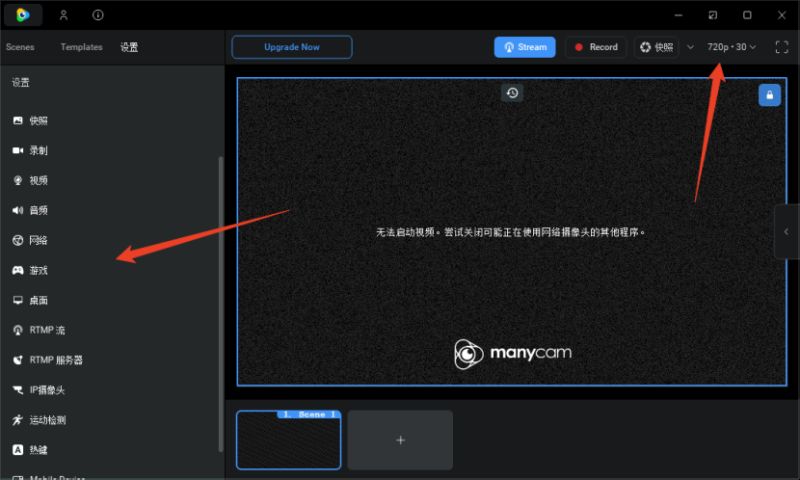The image size is (800, 480).
Task: Select the Scene 1 thumbnail
Action: [x=289, y=440]
